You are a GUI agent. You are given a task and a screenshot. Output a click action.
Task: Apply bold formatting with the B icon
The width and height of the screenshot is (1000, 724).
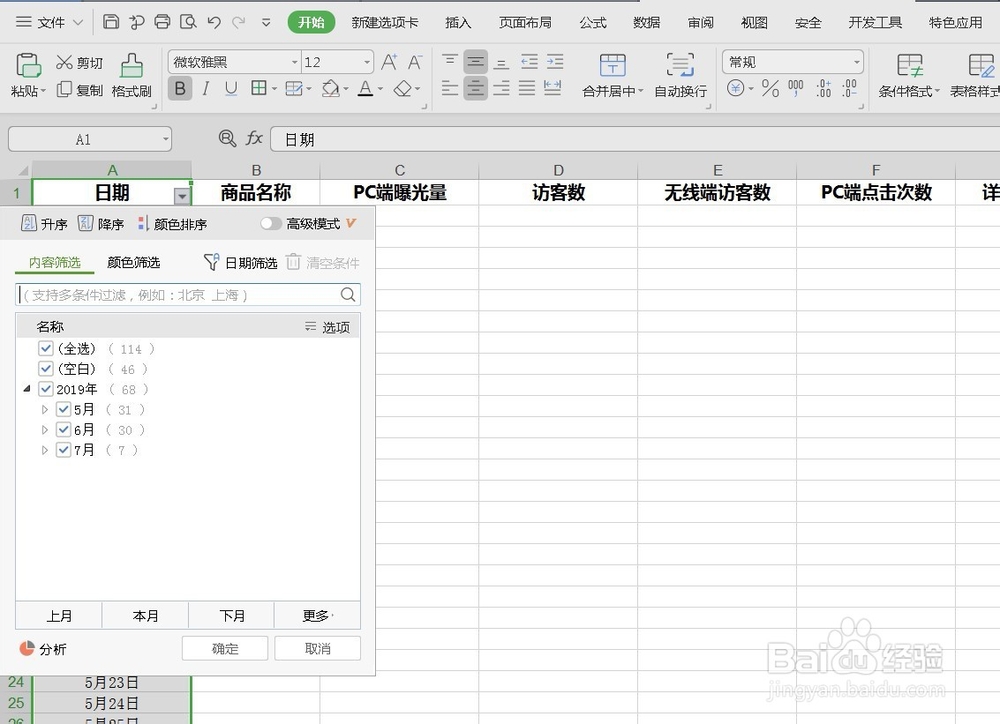(x=179, y=88)
